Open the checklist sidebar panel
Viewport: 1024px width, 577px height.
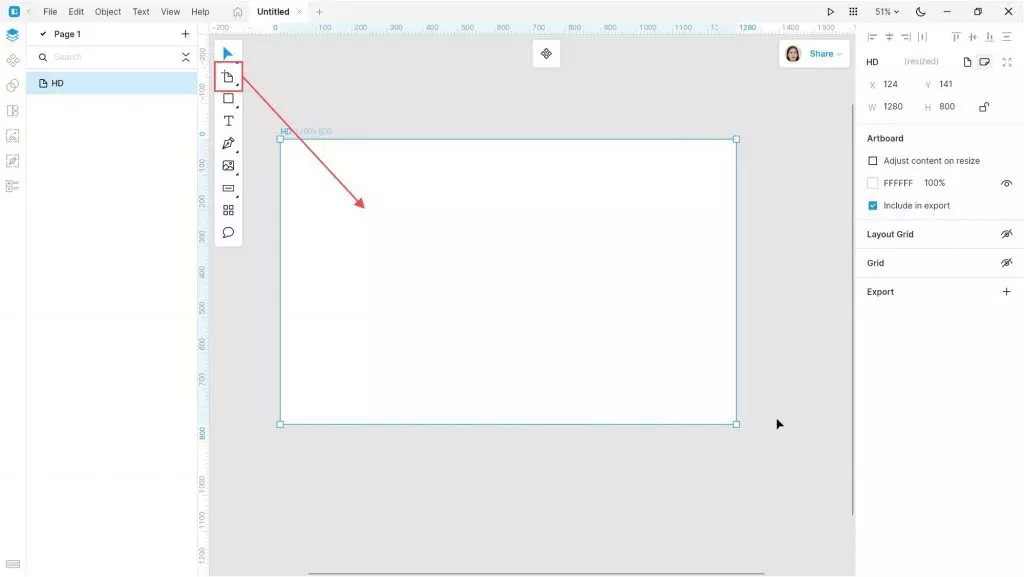point(12,186)
